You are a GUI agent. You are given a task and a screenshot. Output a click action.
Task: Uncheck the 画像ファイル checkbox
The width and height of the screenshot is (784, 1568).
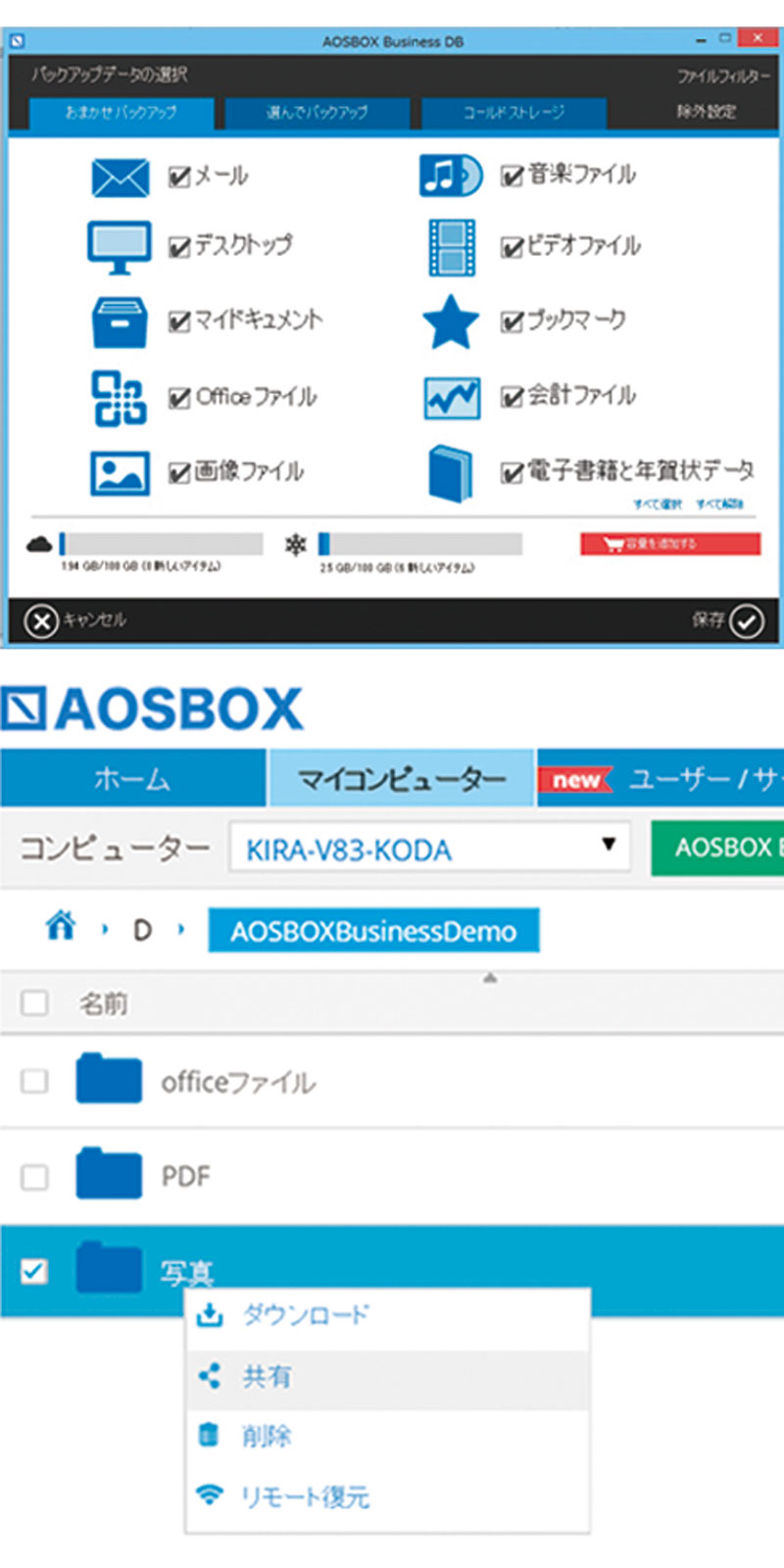[179, 473]
